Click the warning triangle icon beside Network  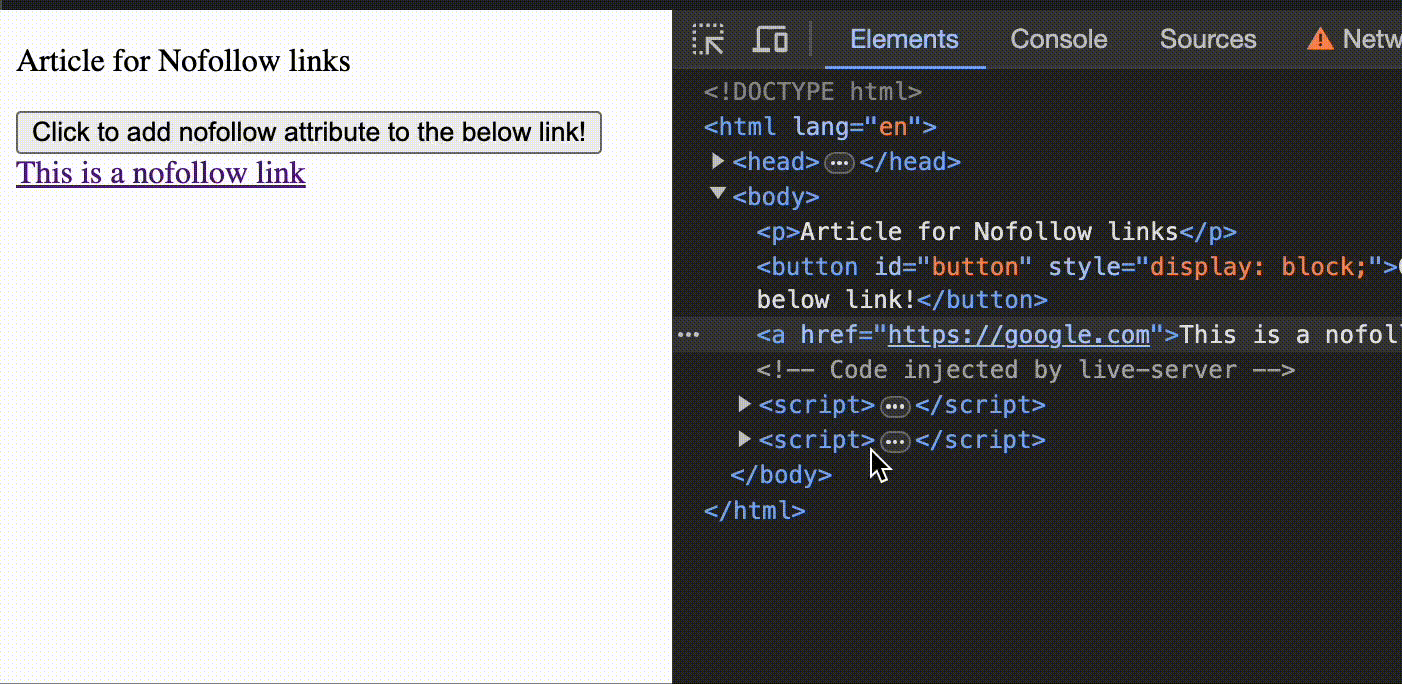click(1320, 40)
